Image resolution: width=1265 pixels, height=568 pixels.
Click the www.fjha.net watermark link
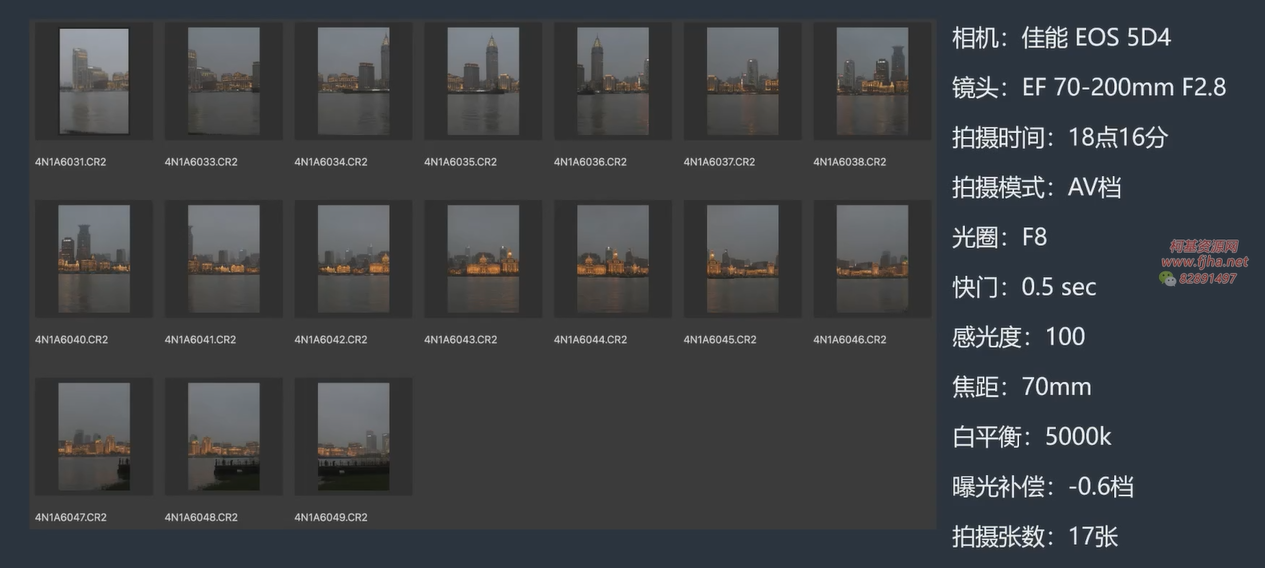1204,262
